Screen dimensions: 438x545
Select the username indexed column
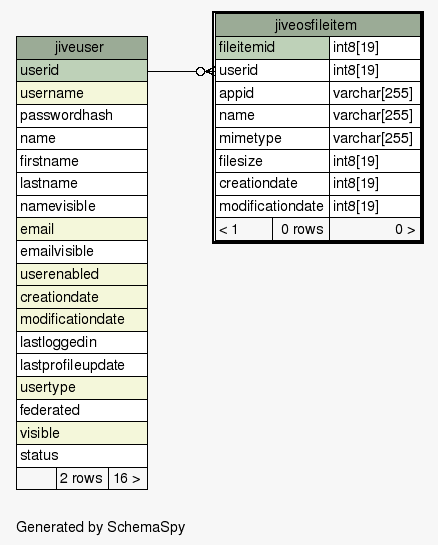82,93
